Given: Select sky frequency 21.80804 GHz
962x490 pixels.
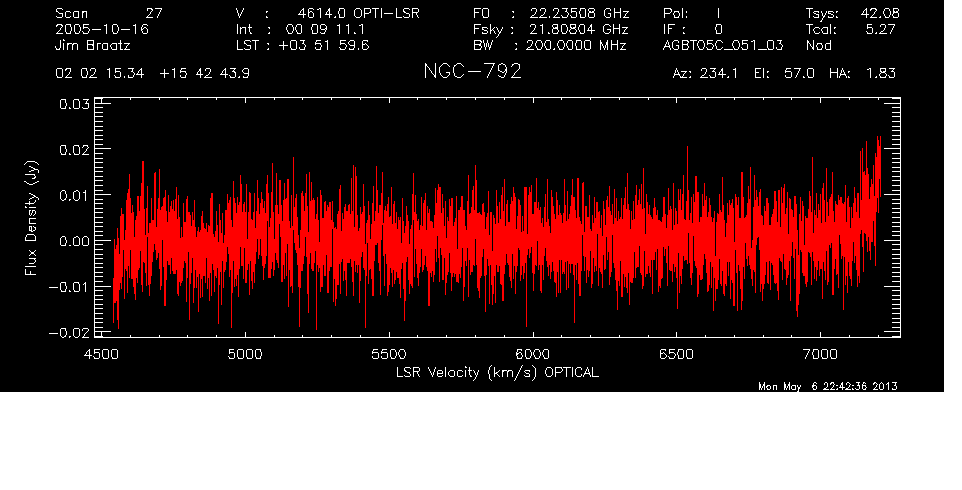Looking at the screenshot, I should (579, 29).
